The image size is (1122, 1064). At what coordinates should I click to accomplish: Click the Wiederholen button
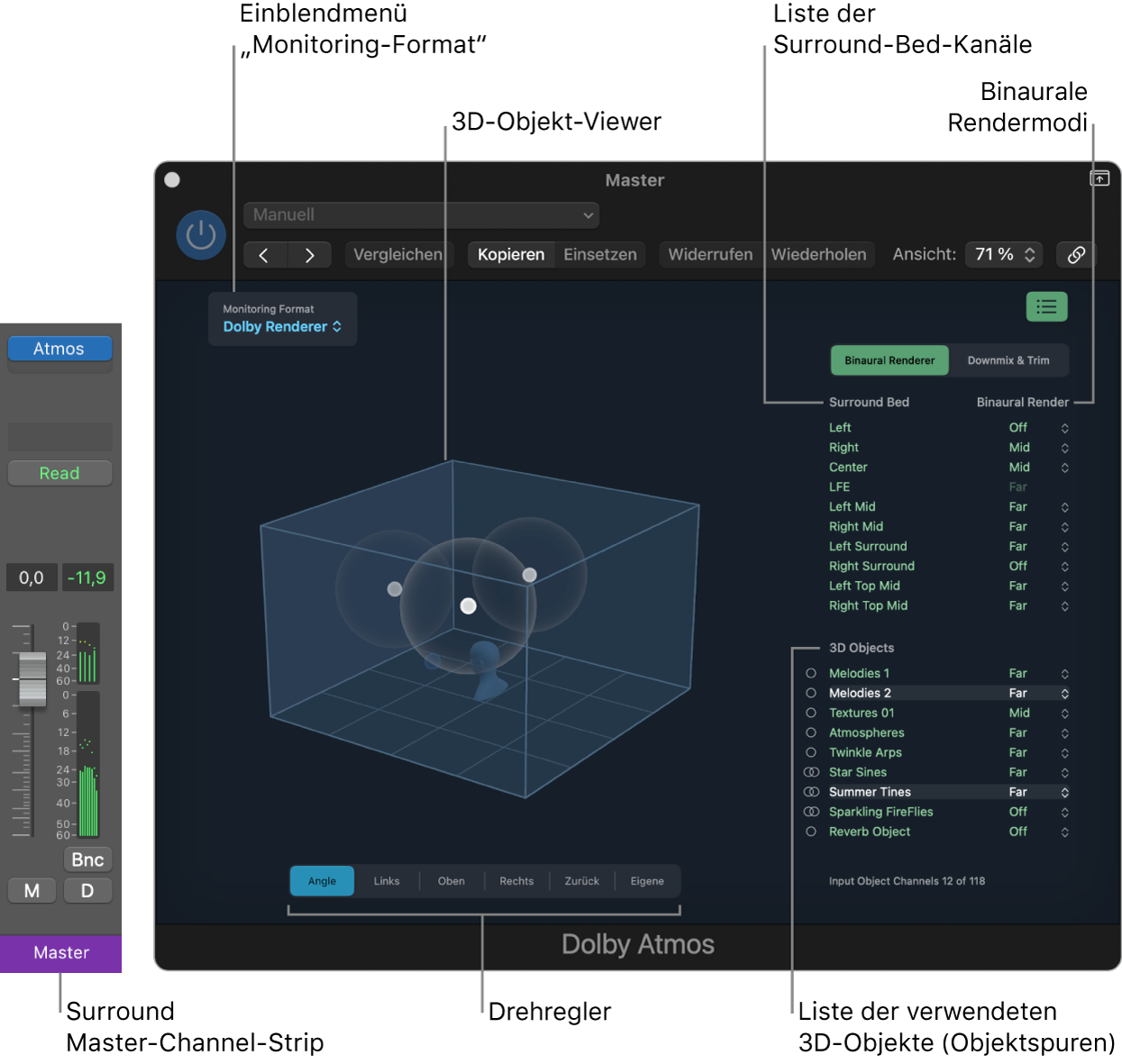[818, 255]
